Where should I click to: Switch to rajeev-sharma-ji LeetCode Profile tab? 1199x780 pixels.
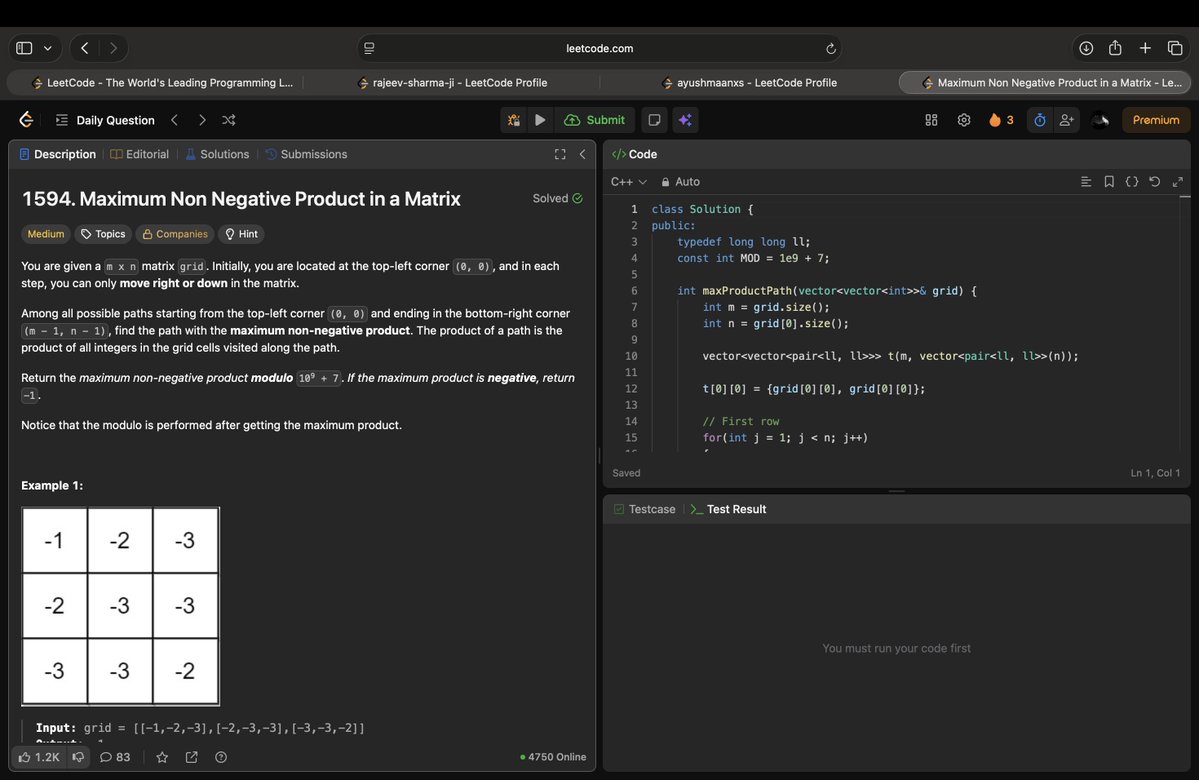[x=452, y=83]
